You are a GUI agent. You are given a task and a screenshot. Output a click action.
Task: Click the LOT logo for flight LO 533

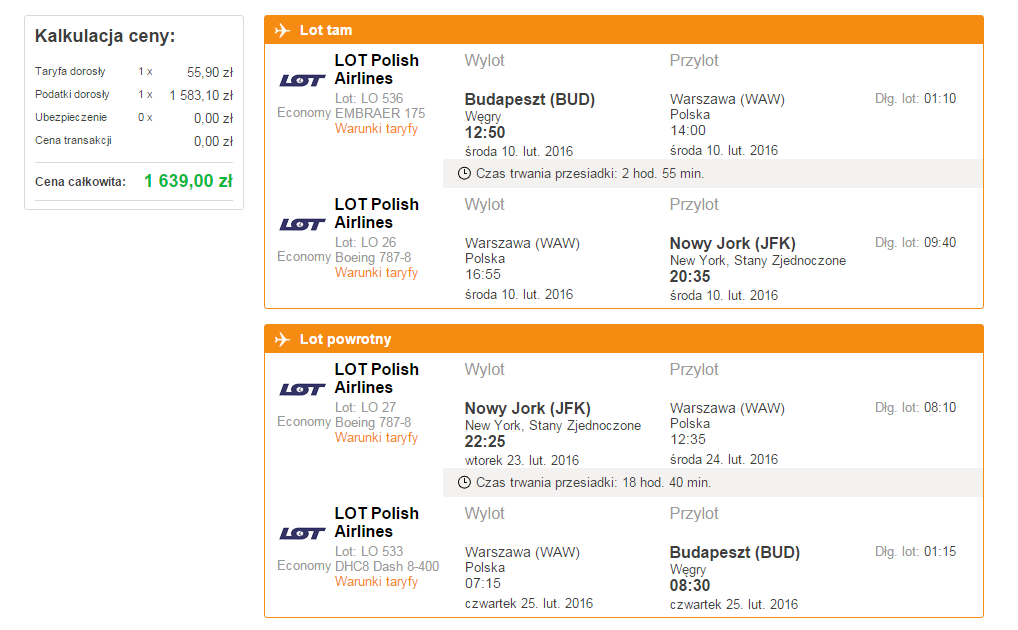(303, 534)
